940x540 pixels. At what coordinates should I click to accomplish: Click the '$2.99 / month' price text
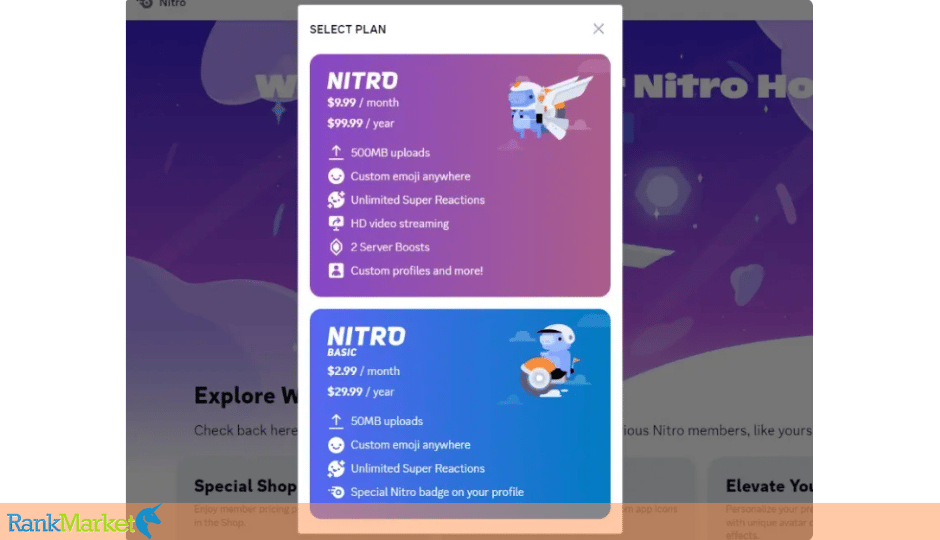pyautogui.click(x=363, y=371)
